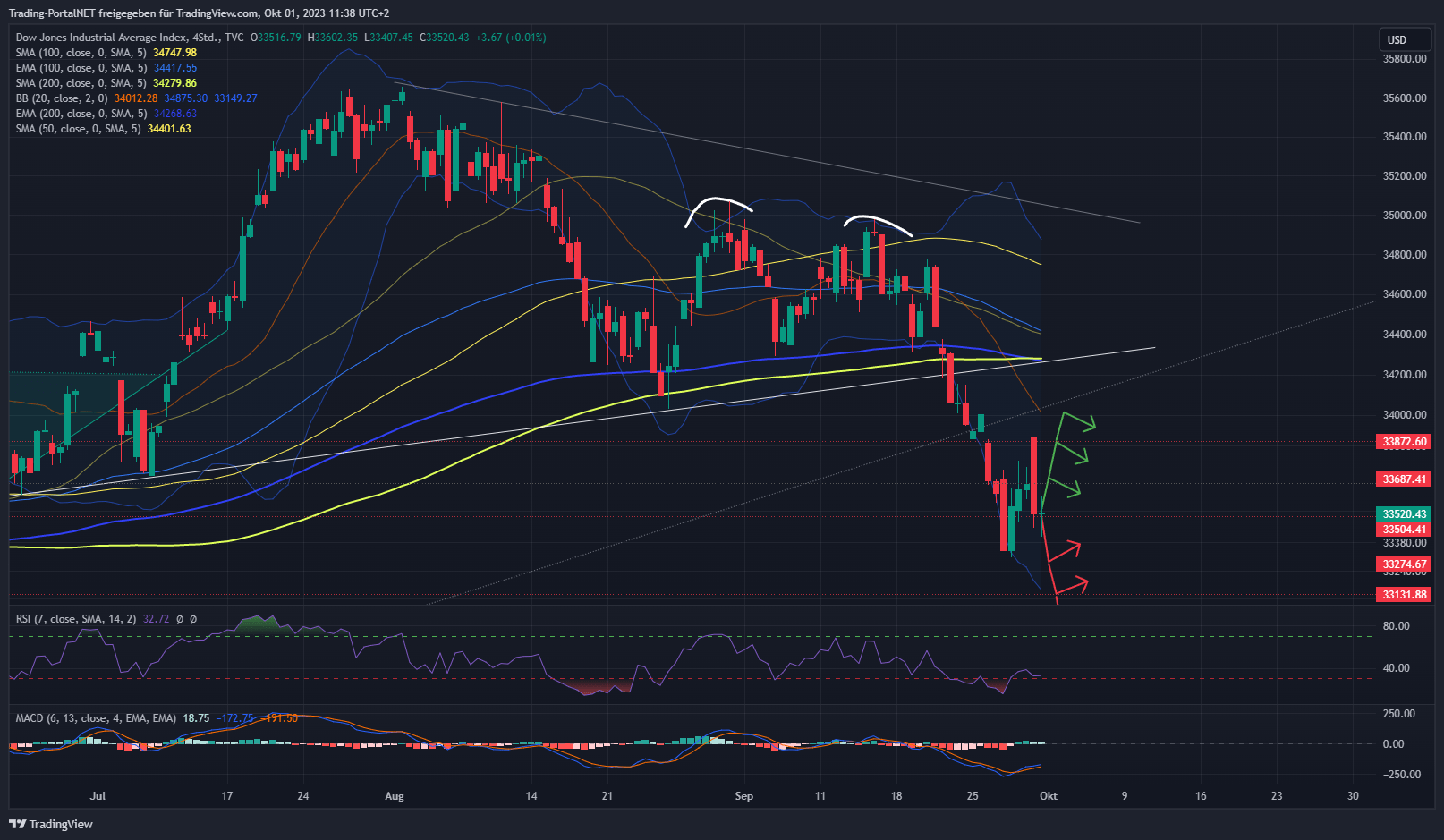Viewport: 1444px width, 840px height.
Task: Click the EMA (200, close, 0, SMA, 5) indicator legend
Action: point(81,114)
